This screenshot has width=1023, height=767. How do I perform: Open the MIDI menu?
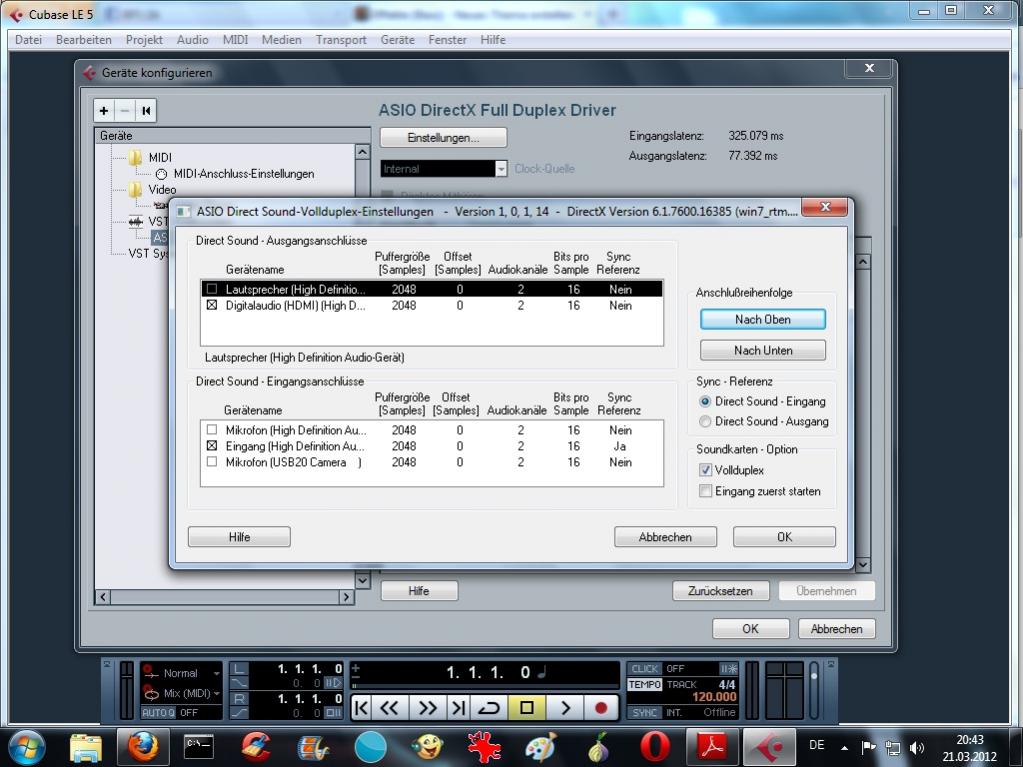(x=236, y=40)
